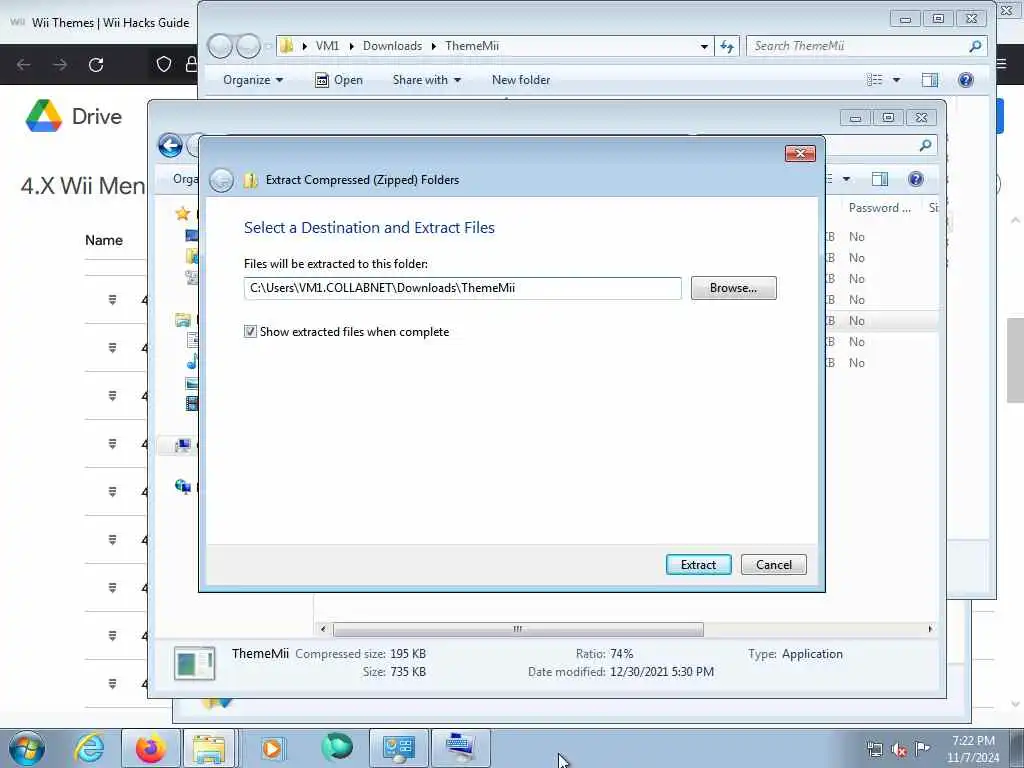The height and width of the screenshot is (768, 1024).
Task: Select Downloads in the breadcrumb path
Action: tap(392, 46)
